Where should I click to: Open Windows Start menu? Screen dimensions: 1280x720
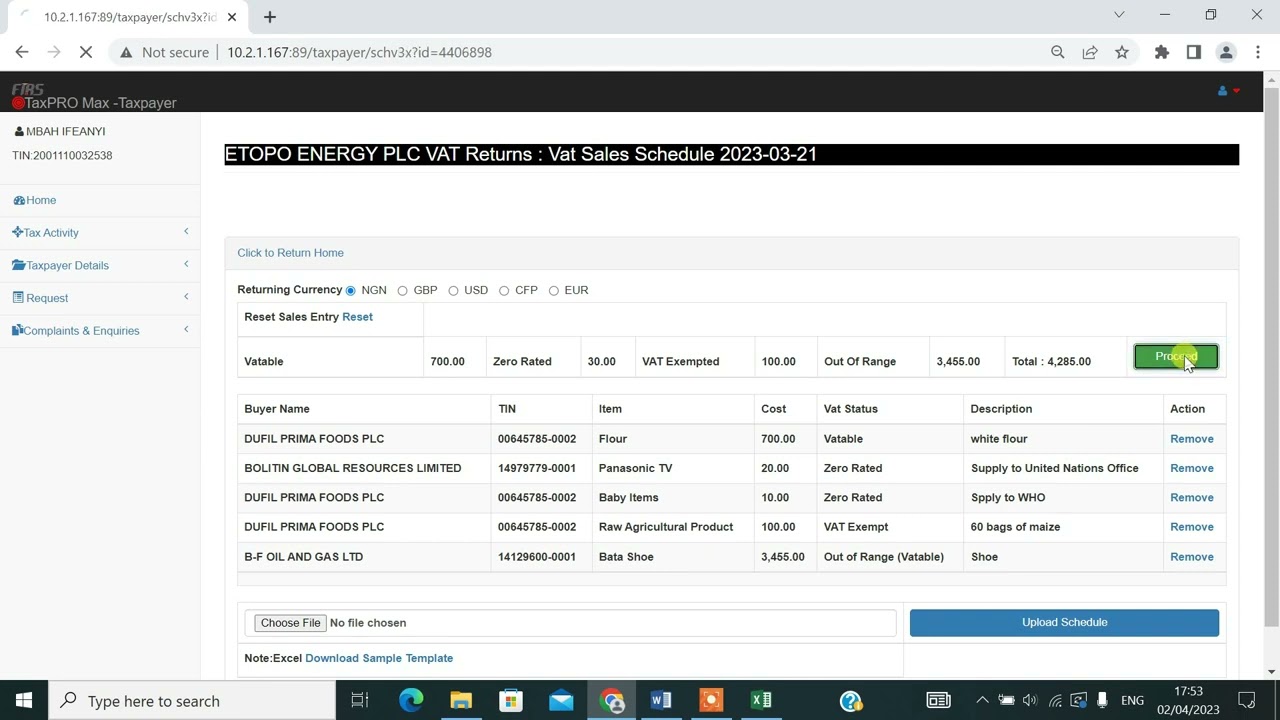tap(24, 700)
